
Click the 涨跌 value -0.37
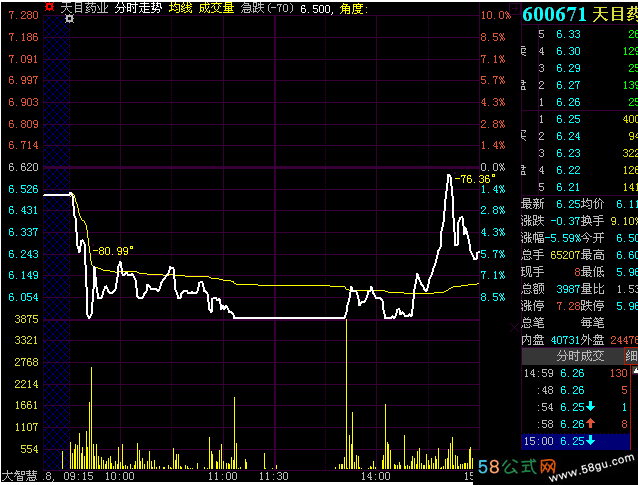coord(565,221)
